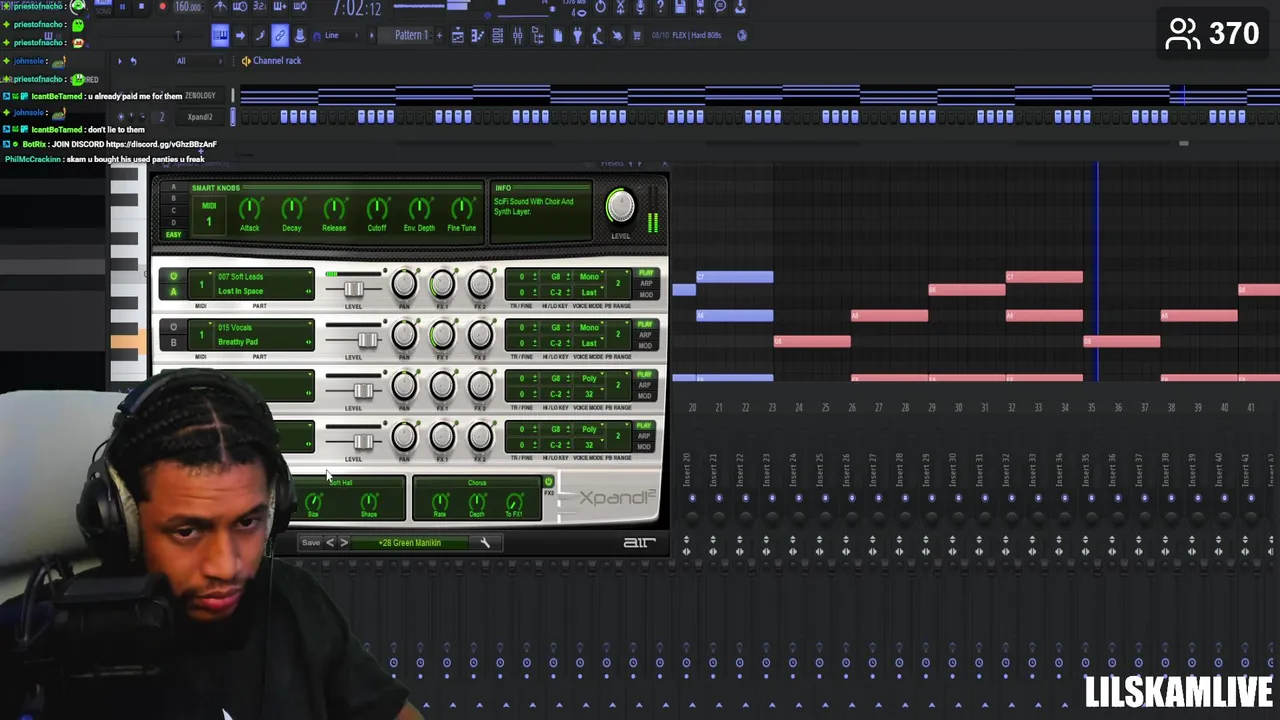Open part A Mono voice mode dropdown
Image resolution: width=1280 pixels, height=720 pixels.
(589, 277)
